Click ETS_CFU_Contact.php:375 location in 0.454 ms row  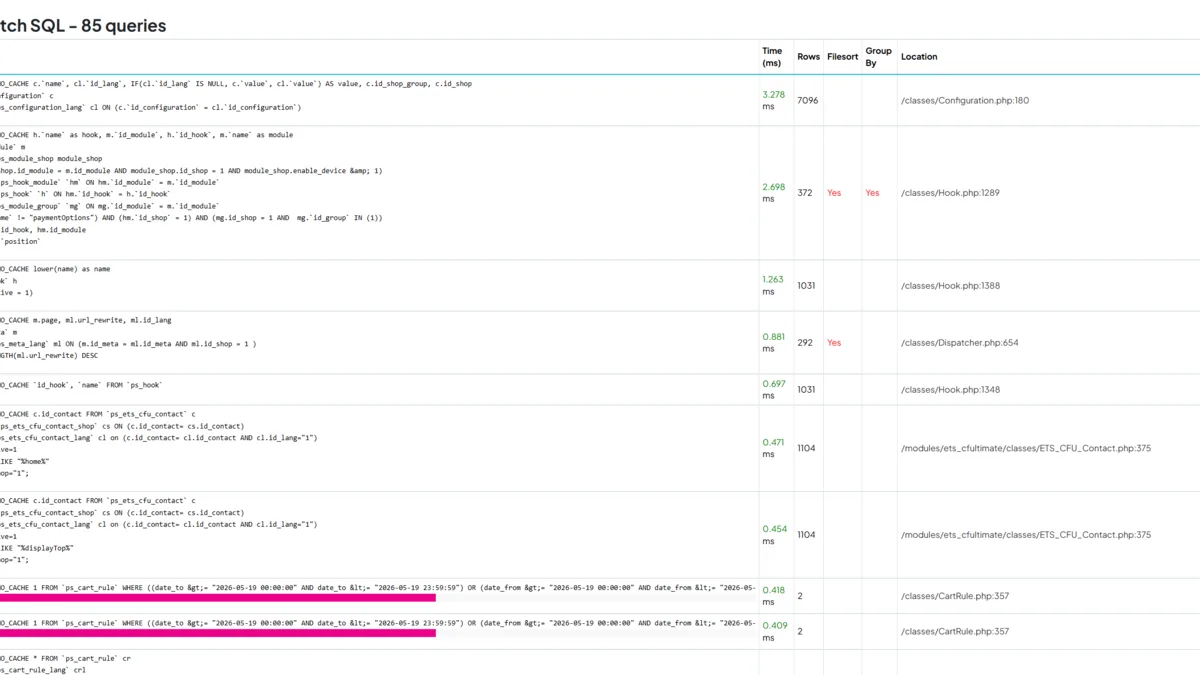[x=1026, y=535]
